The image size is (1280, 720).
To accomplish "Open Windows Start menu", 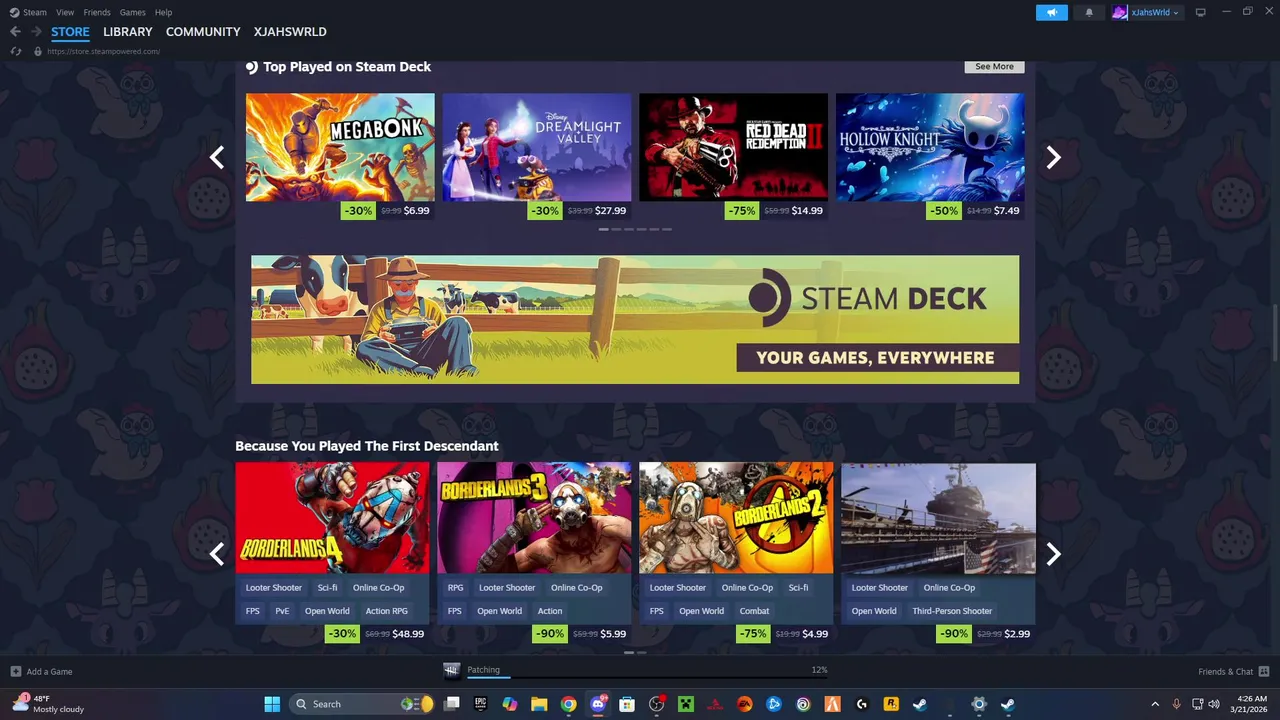I will tap(272, 704).
